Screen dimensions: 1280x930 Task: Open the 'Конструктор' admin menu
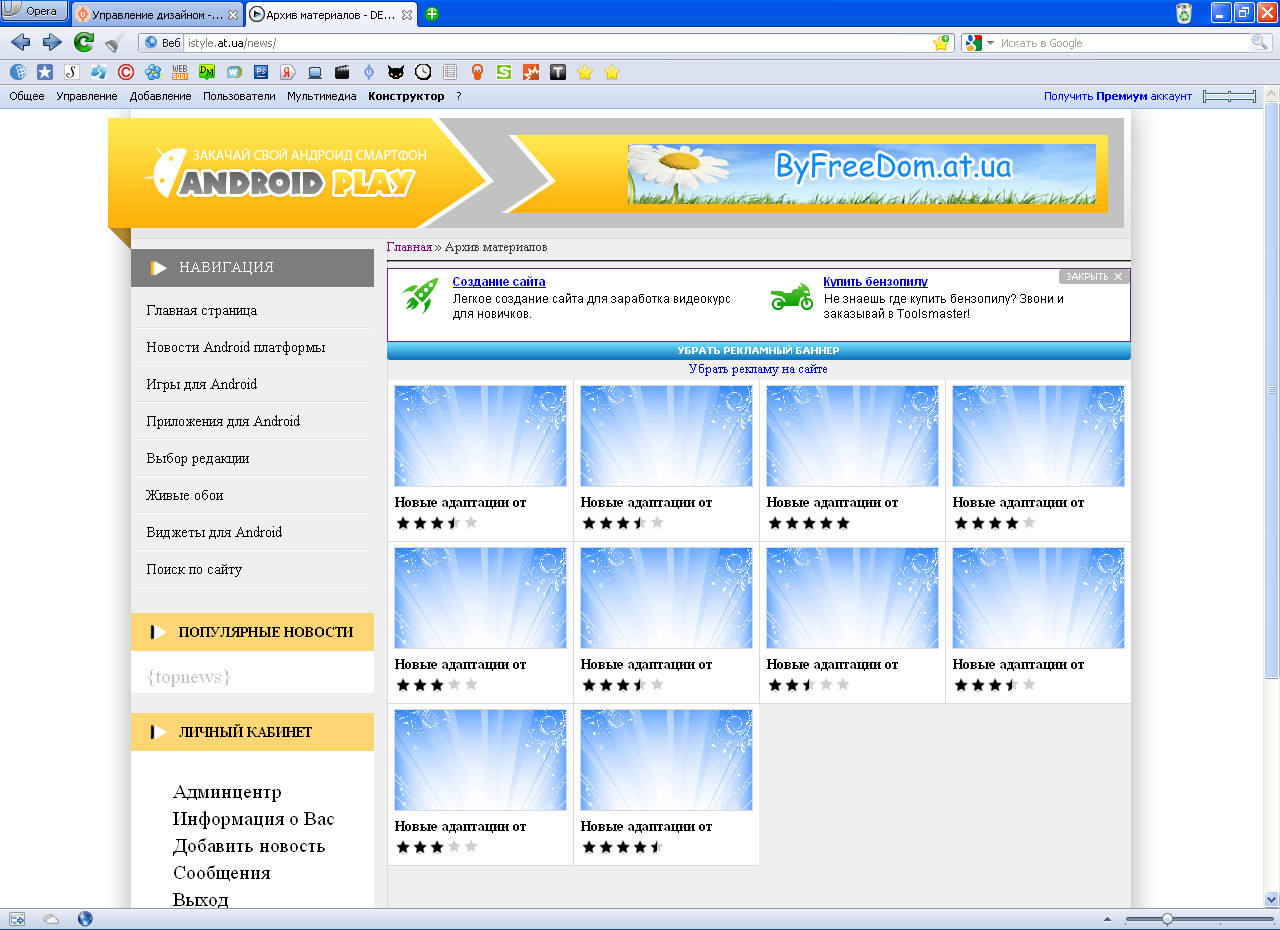pyautogui.click(x=406, y=96)
